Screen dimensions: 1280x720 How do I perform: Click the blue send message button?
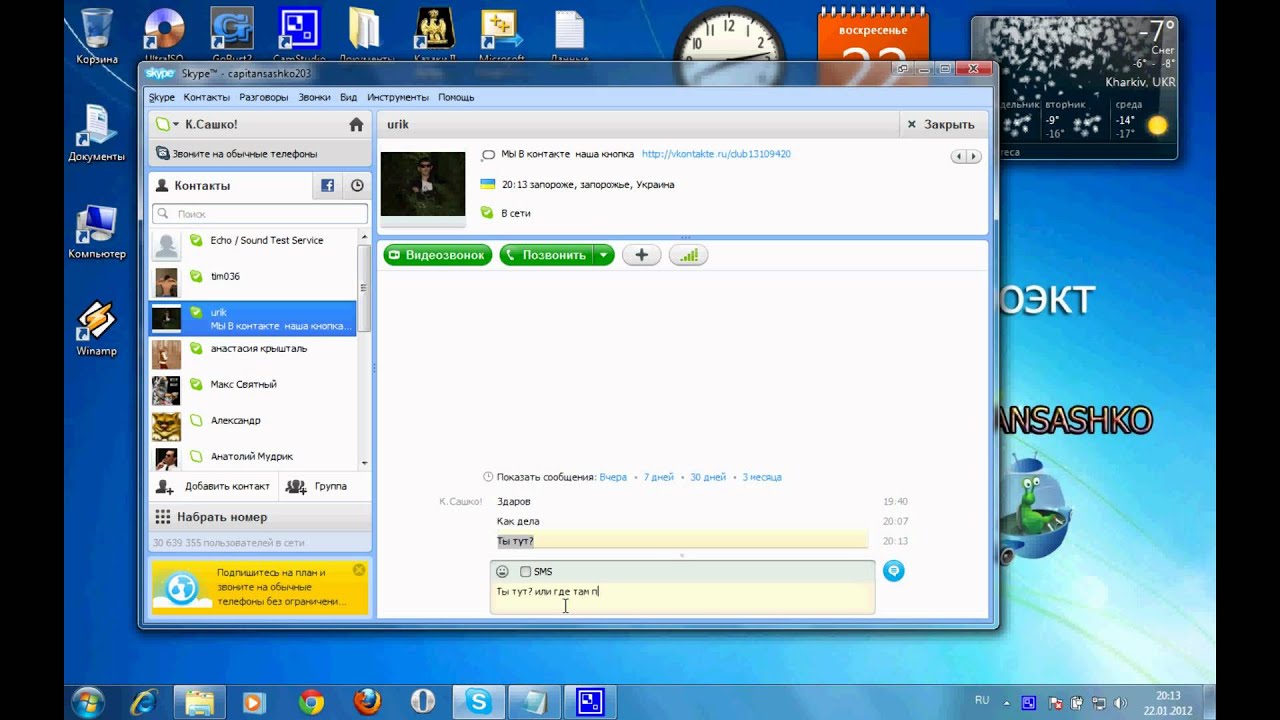click(x=894, y=570)
